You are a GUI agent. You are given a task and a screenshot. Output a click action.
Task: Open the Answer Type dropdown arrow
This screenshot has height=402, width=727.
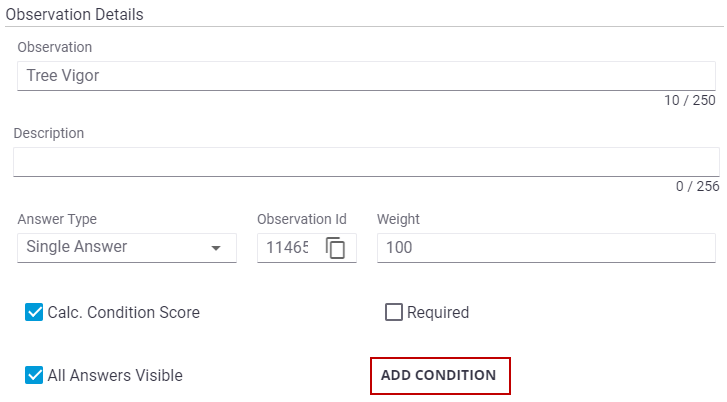[216, 248]
